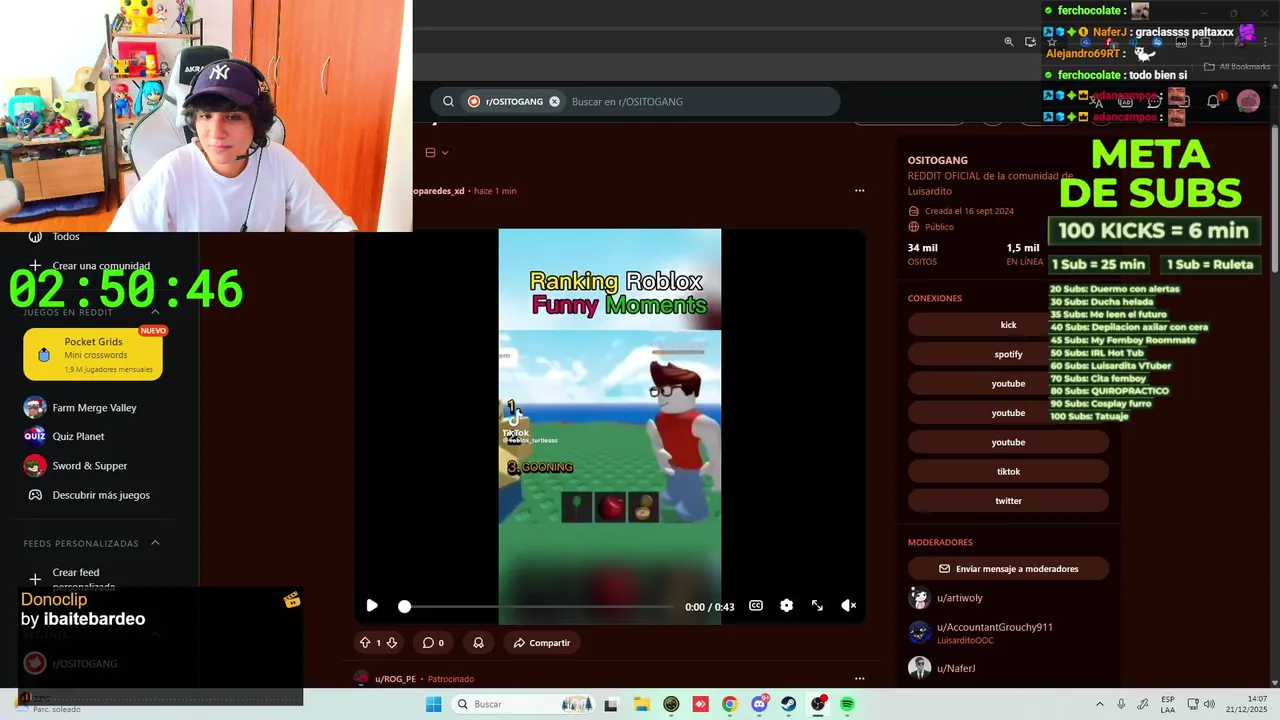The width and height of the screenshot is (1280, 720).
Task: Click the taskbar Buscar search box
Action: coord(525,705)
